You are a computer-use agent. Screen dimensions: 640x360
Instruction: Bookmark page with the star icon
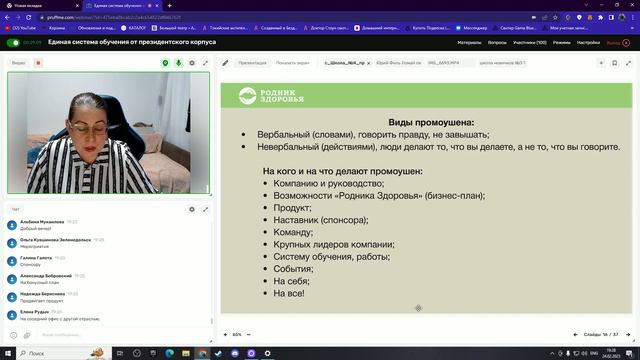(555, 18)
